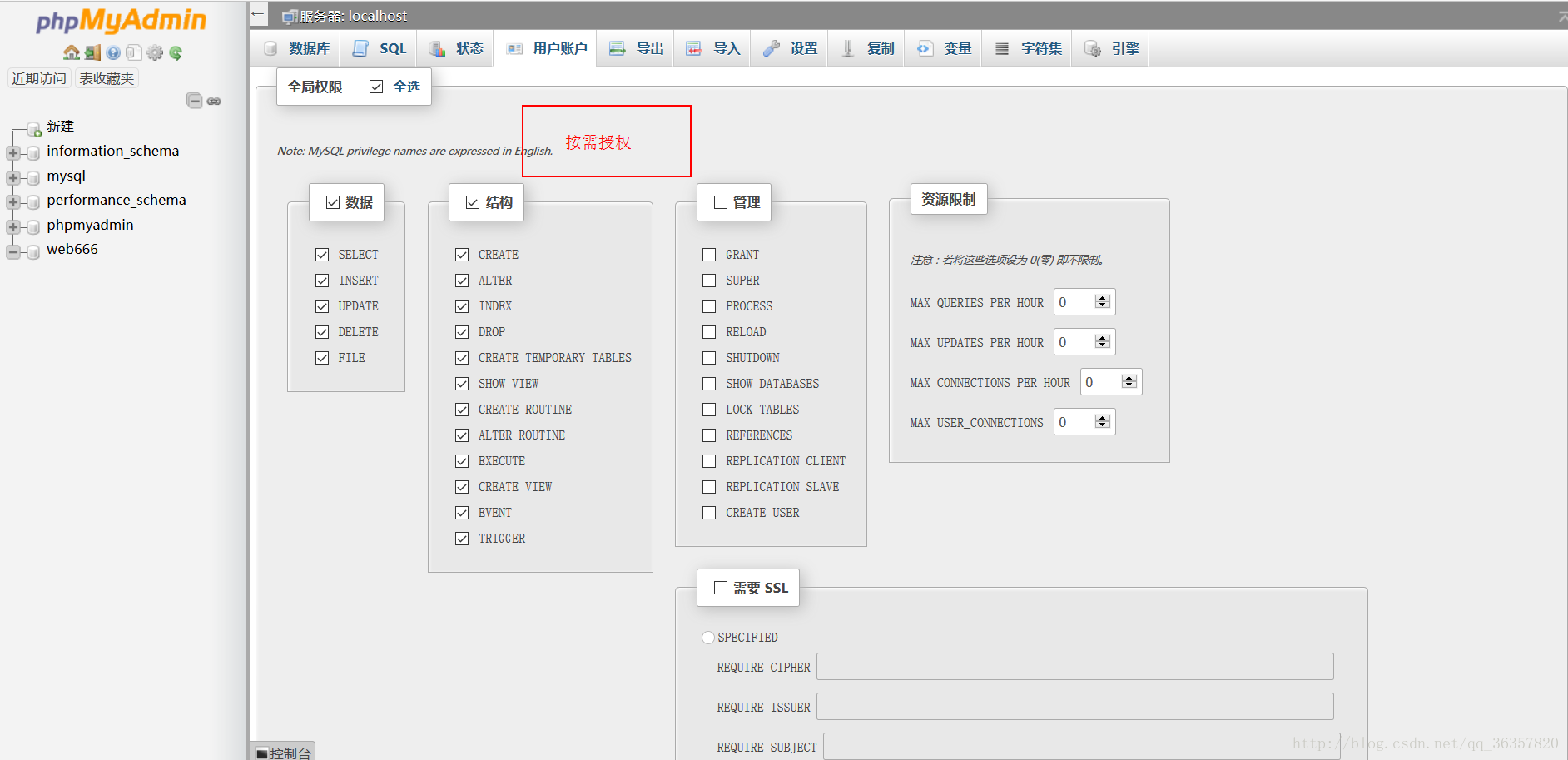Click database icon next to performance_schema
The height and width of the screenshot is (760, 1568).
pos(33,202)
